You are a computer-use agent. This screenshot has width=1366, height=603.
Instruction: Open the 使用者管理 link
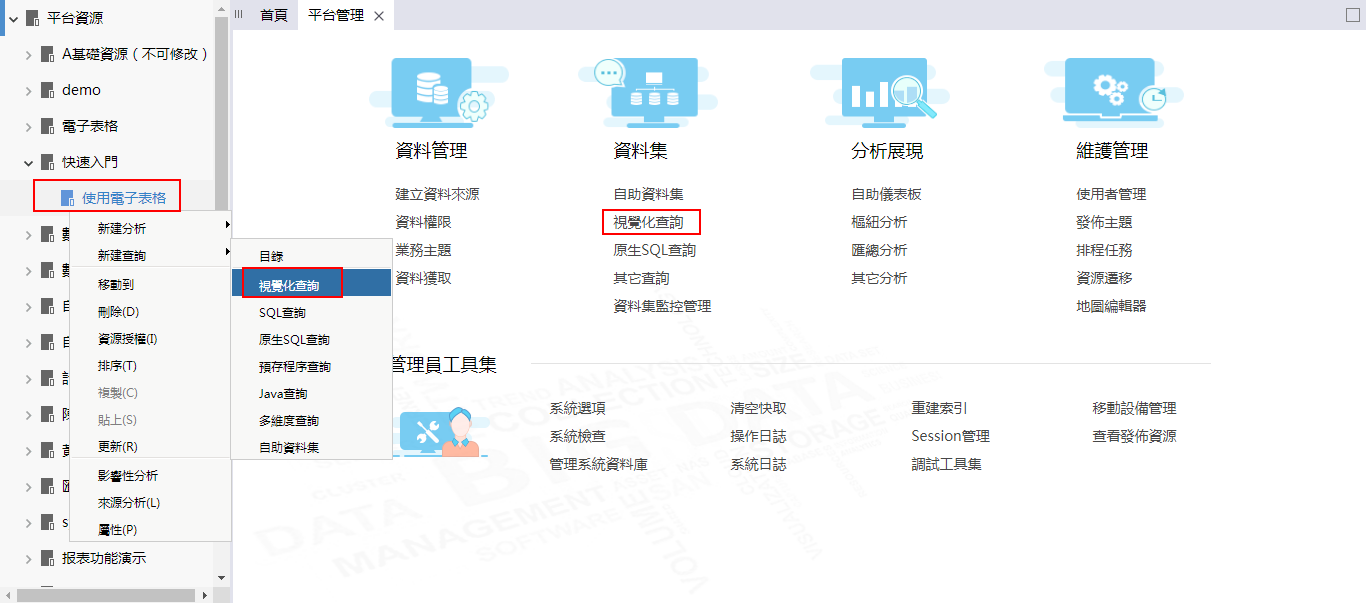(x=1111, y=194)
